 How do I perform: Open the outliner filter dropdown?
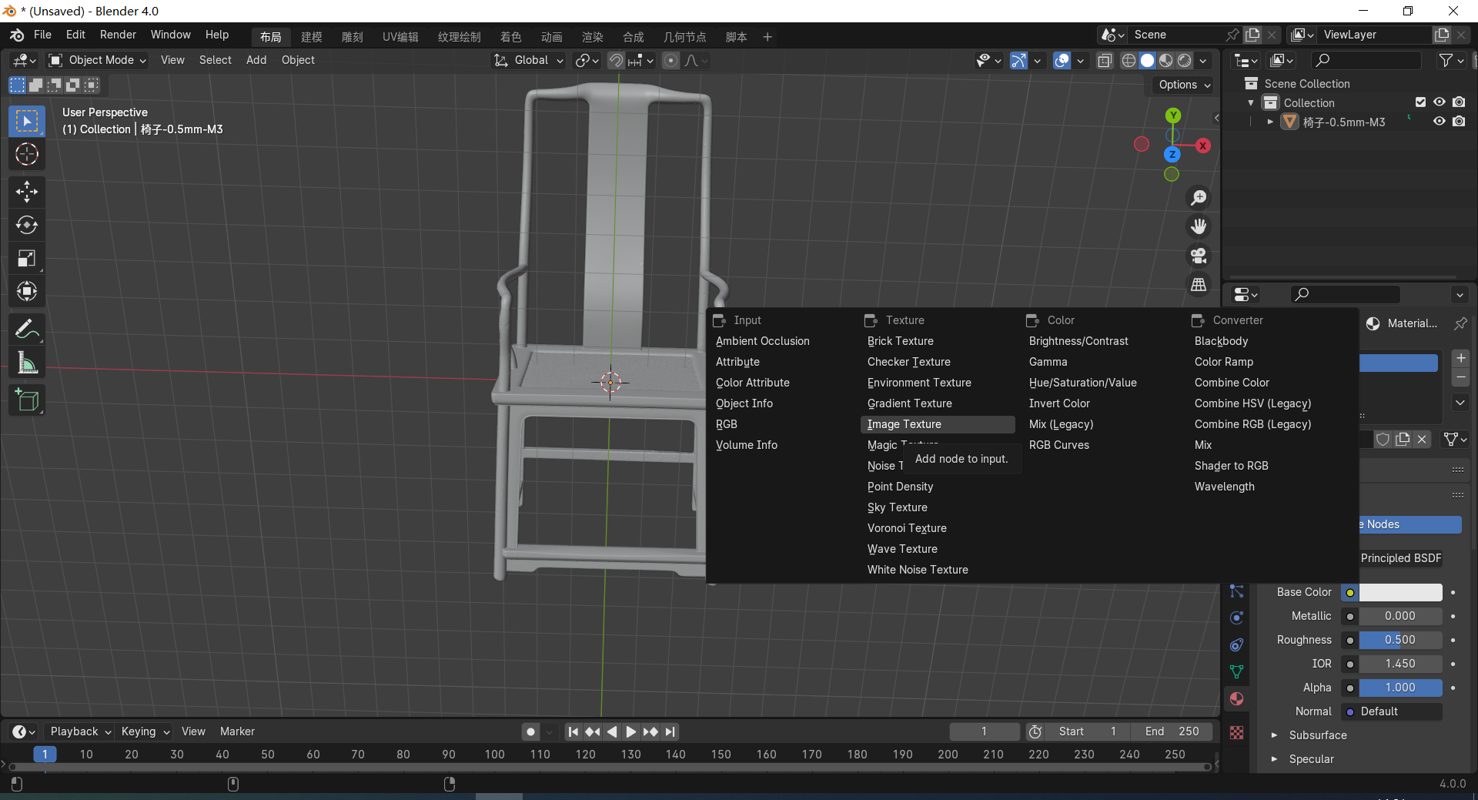pos(1451,61)
